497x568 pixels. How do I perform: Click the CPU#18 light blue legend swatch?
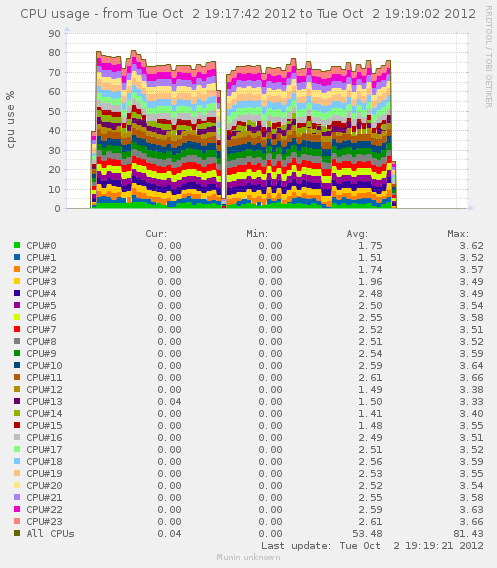[x=17, y=461]
